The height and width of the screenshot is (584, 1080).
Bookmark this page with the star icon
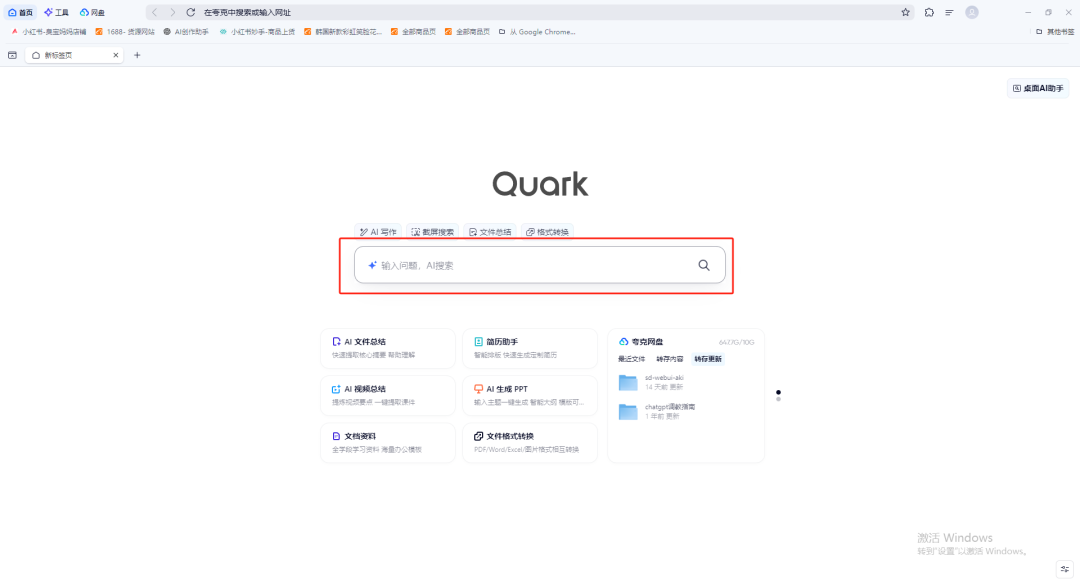pos(905,12)
